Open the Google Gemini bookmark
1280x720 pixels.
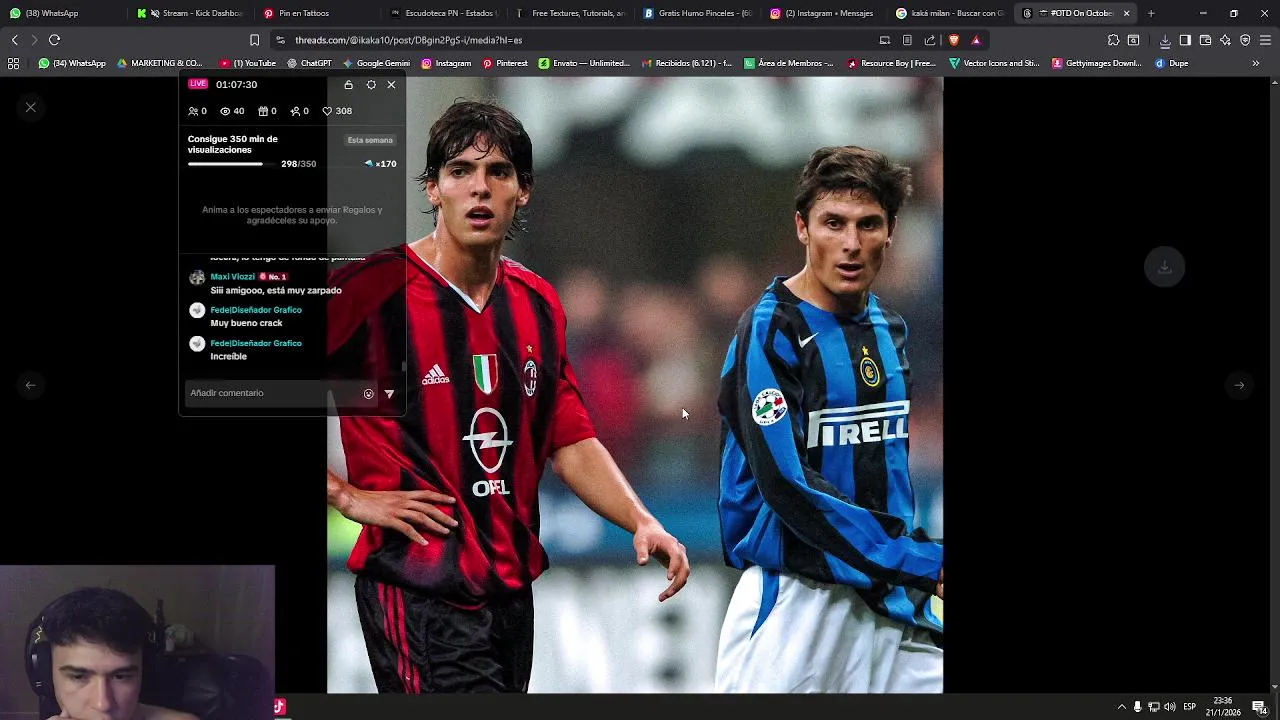point(377,63)
